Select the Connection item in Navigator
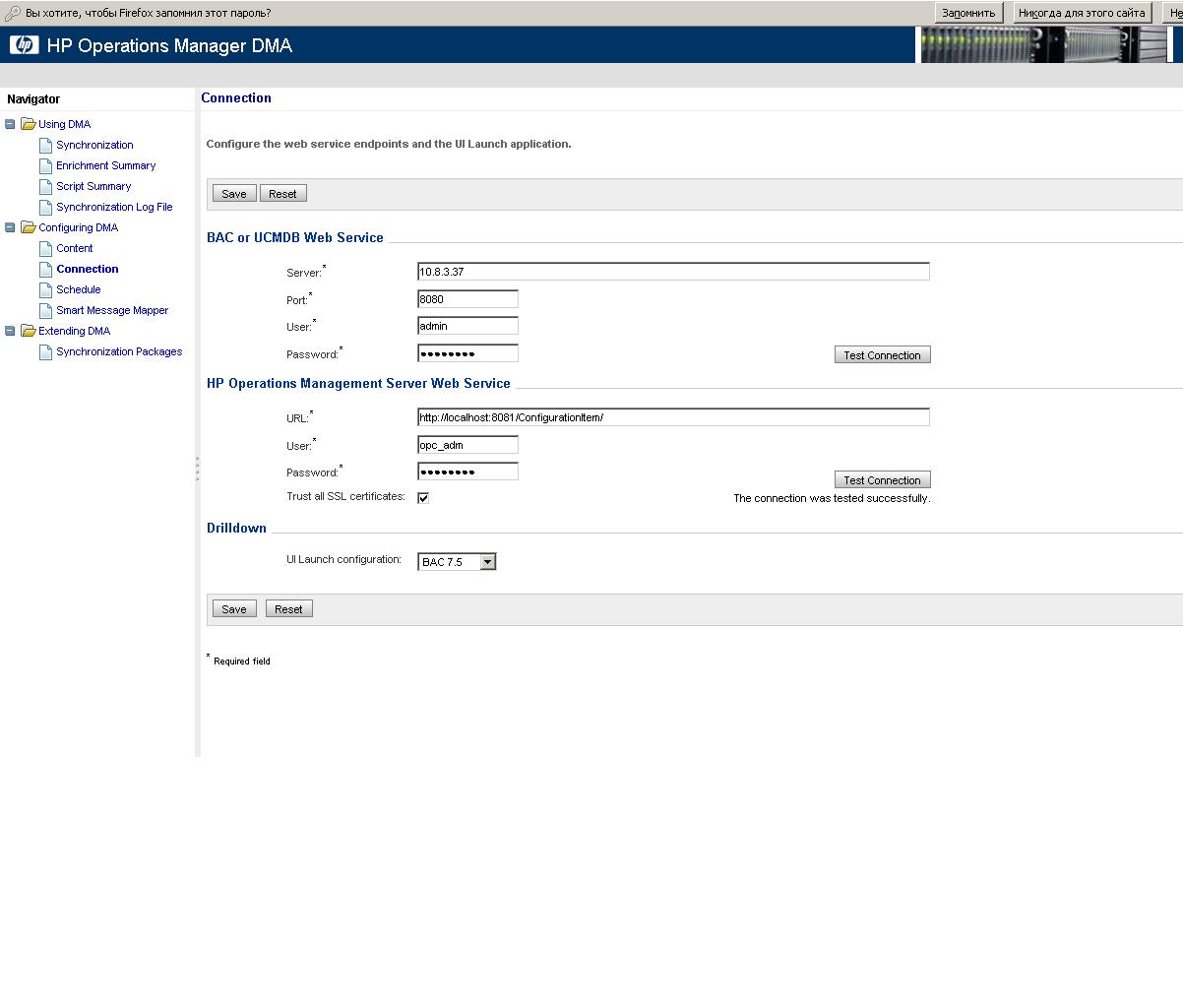Viewport: 1183px width, 1008px height. pos(88,269)
